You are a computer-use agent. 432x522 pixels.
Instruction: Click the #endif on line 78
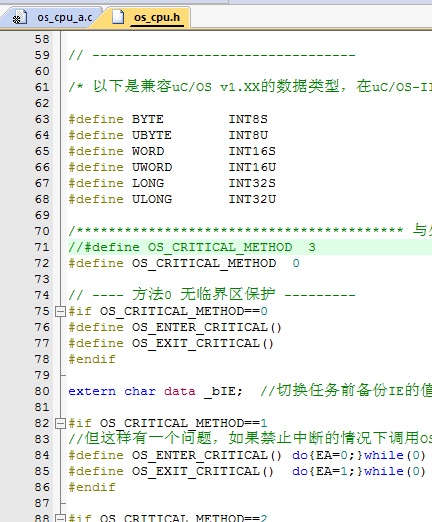pos(92,359)
